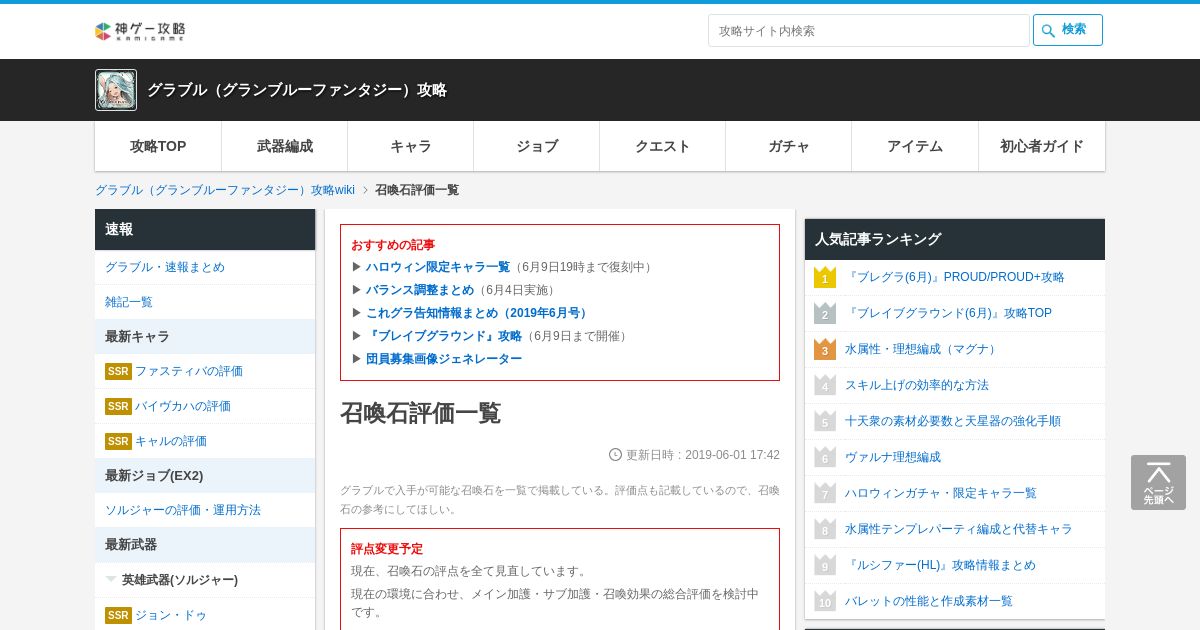
Task: Open ハロウィンガチャ・限定キャラ一覧 ranking link
Action: pos(941,493)
